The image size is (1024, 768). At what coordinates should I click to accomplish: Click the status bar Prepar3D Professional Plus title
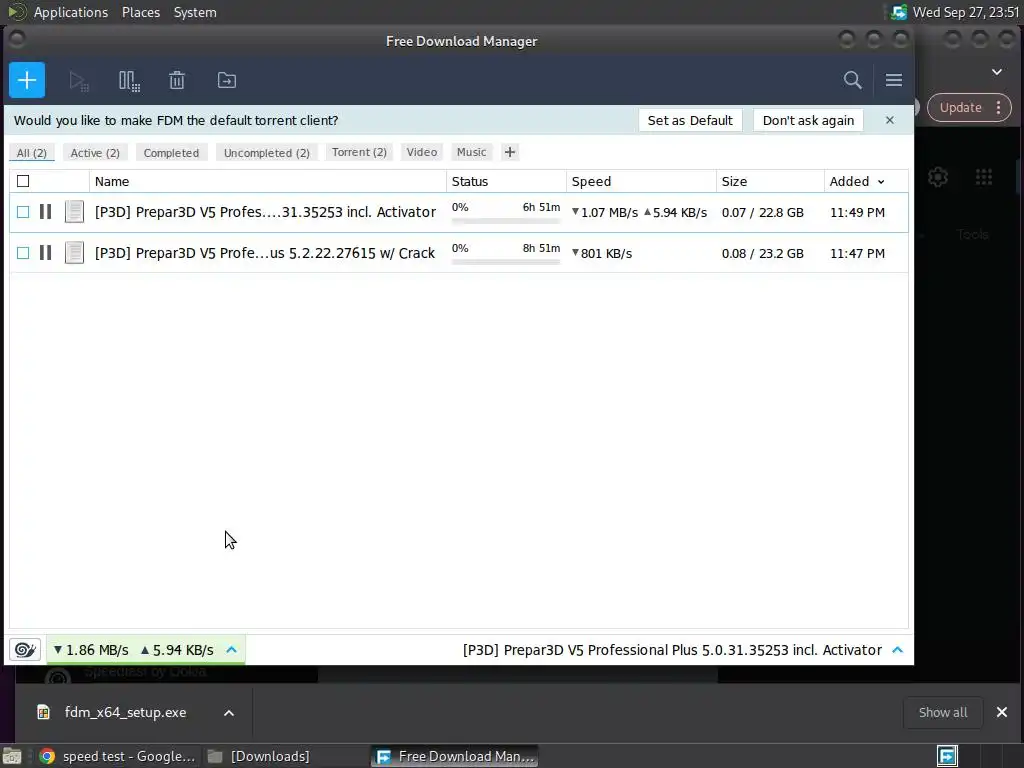(x=672, y=650)
